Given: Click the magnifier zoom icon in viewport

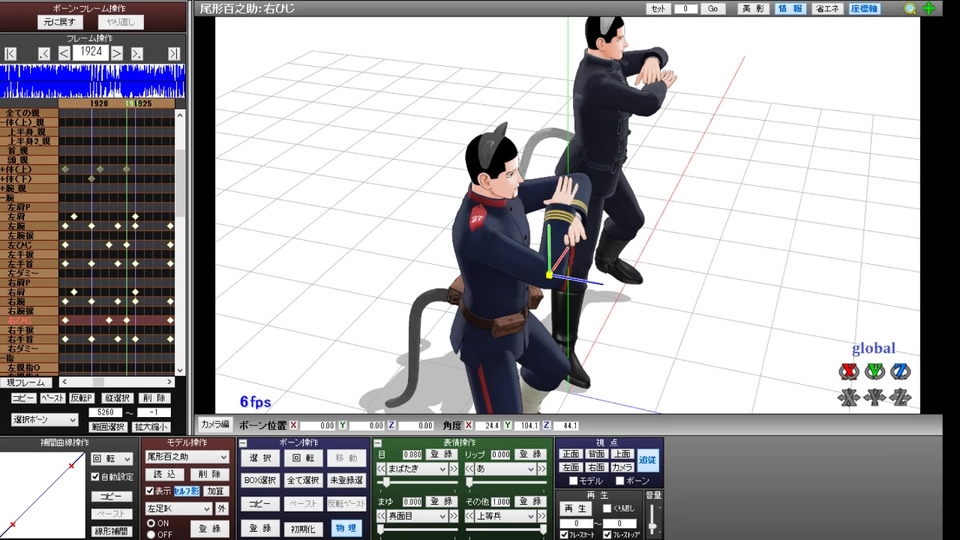Looking at the screenshot, I should click(910, 9).
